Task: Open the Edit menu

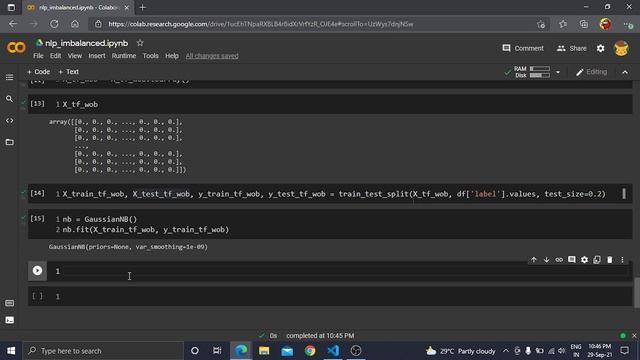Action: pos(56,56)
